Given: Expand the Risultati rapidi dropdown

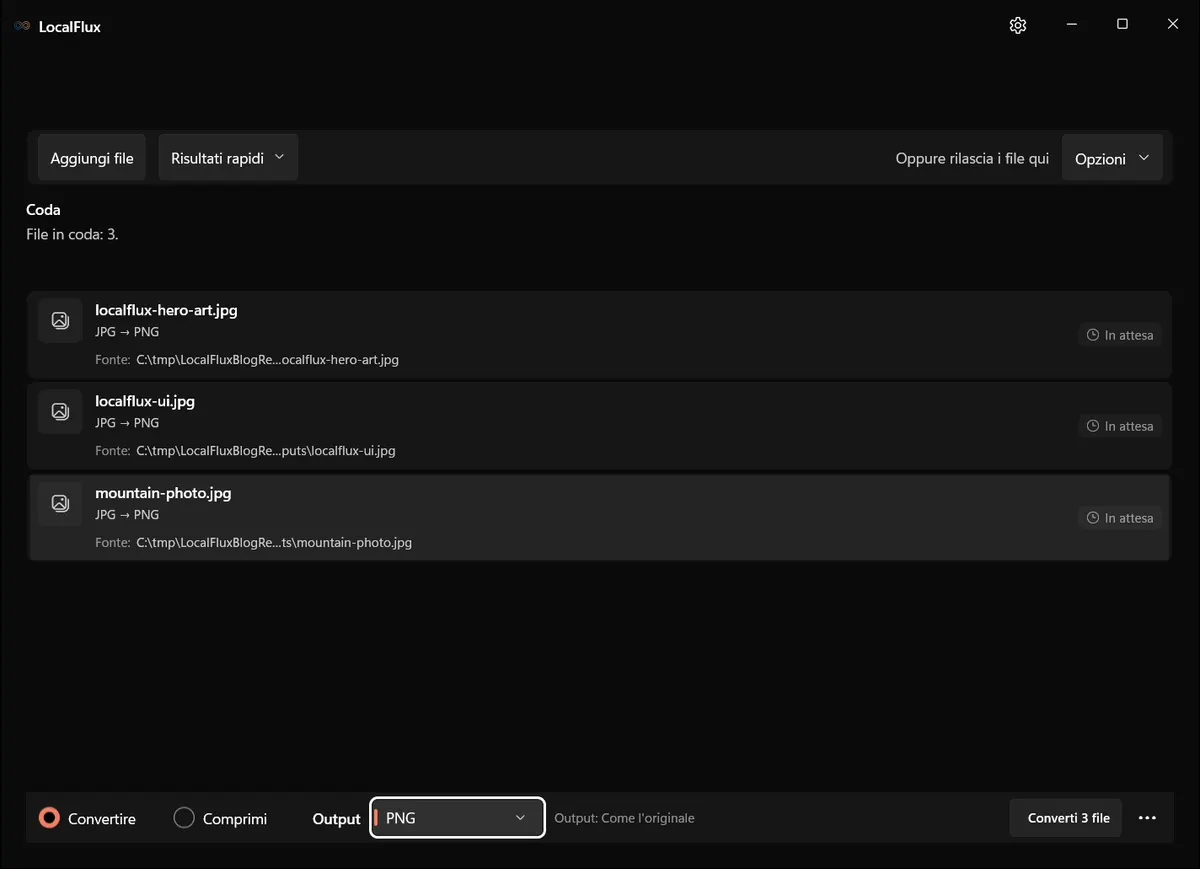Looking at the screenshot, I should (x=228, y=158).
